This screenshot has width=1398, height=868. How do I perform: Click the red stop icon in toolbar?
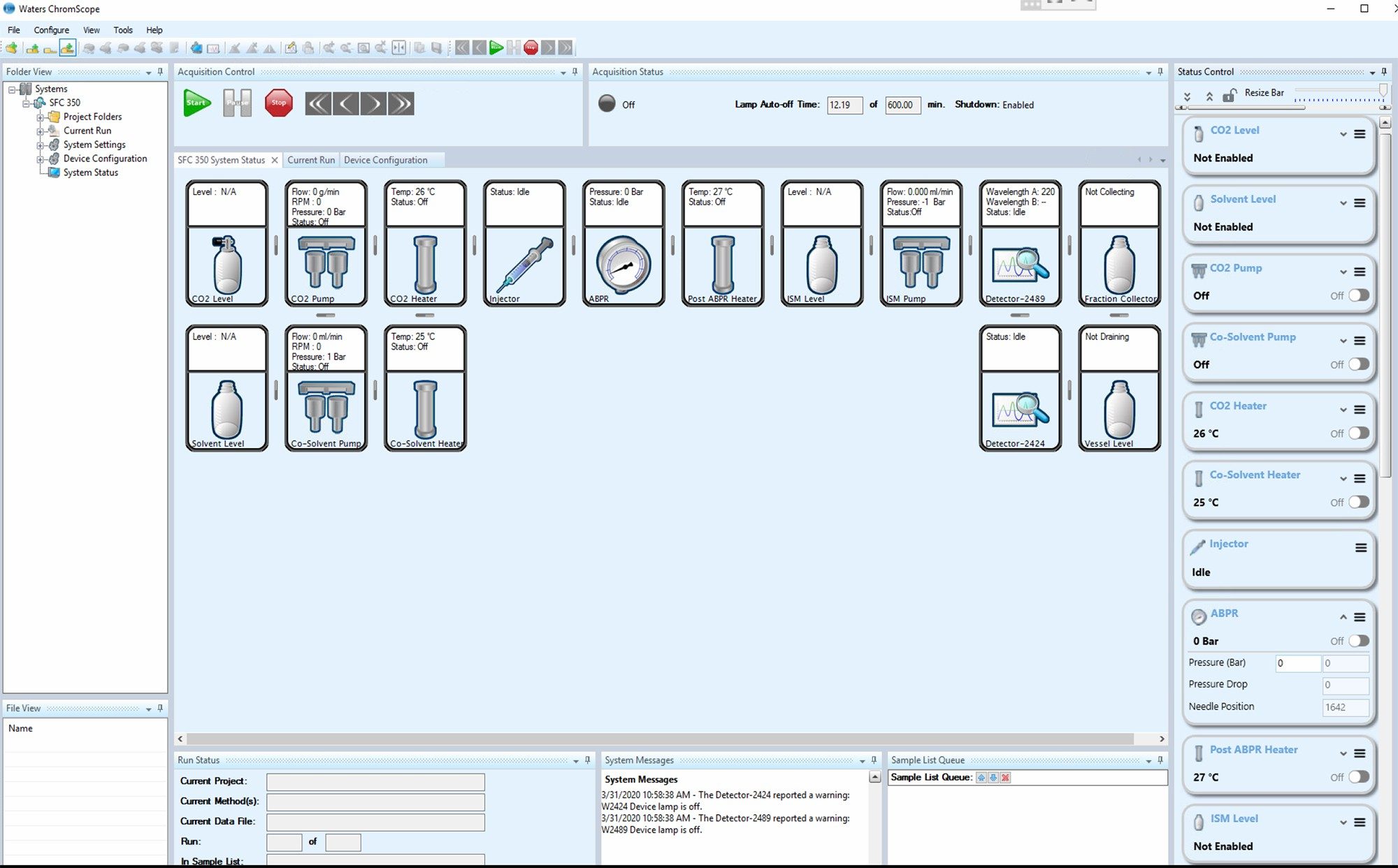[531, 48]
